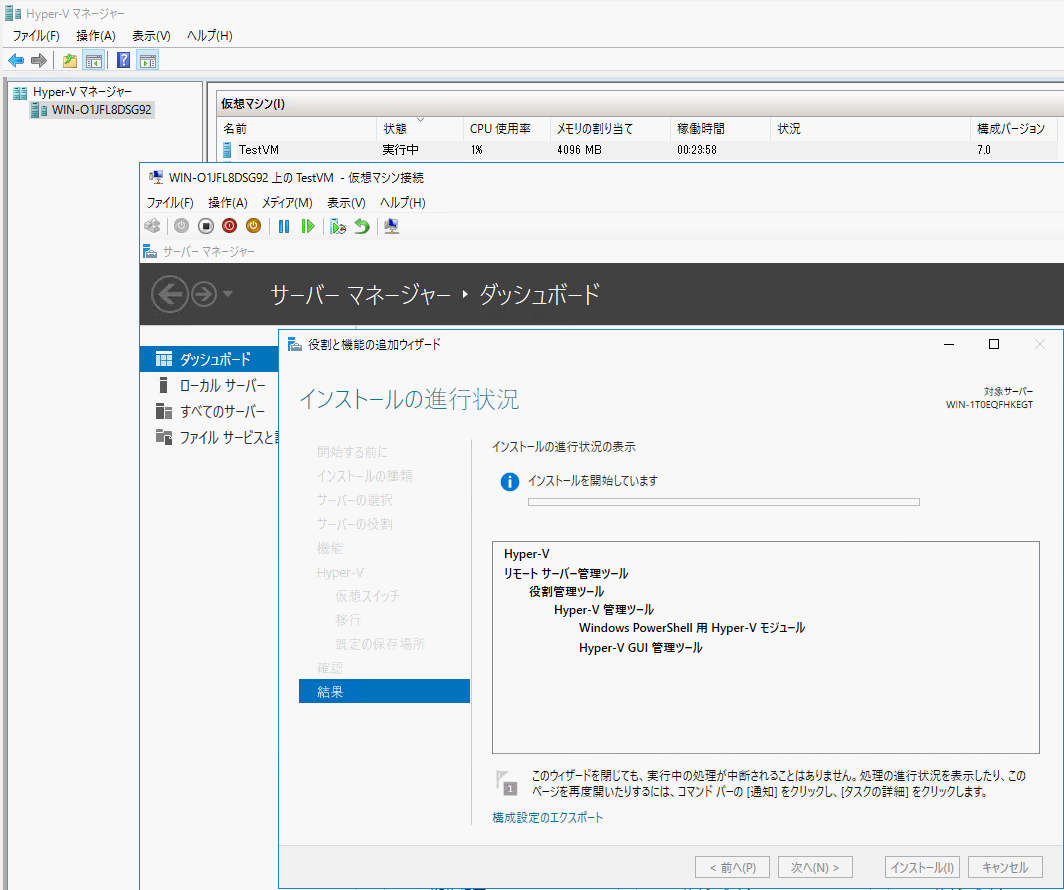Open ヘルプ(H) menu in VM connection window
1064x890 pixels.
(x=402, y=203)
